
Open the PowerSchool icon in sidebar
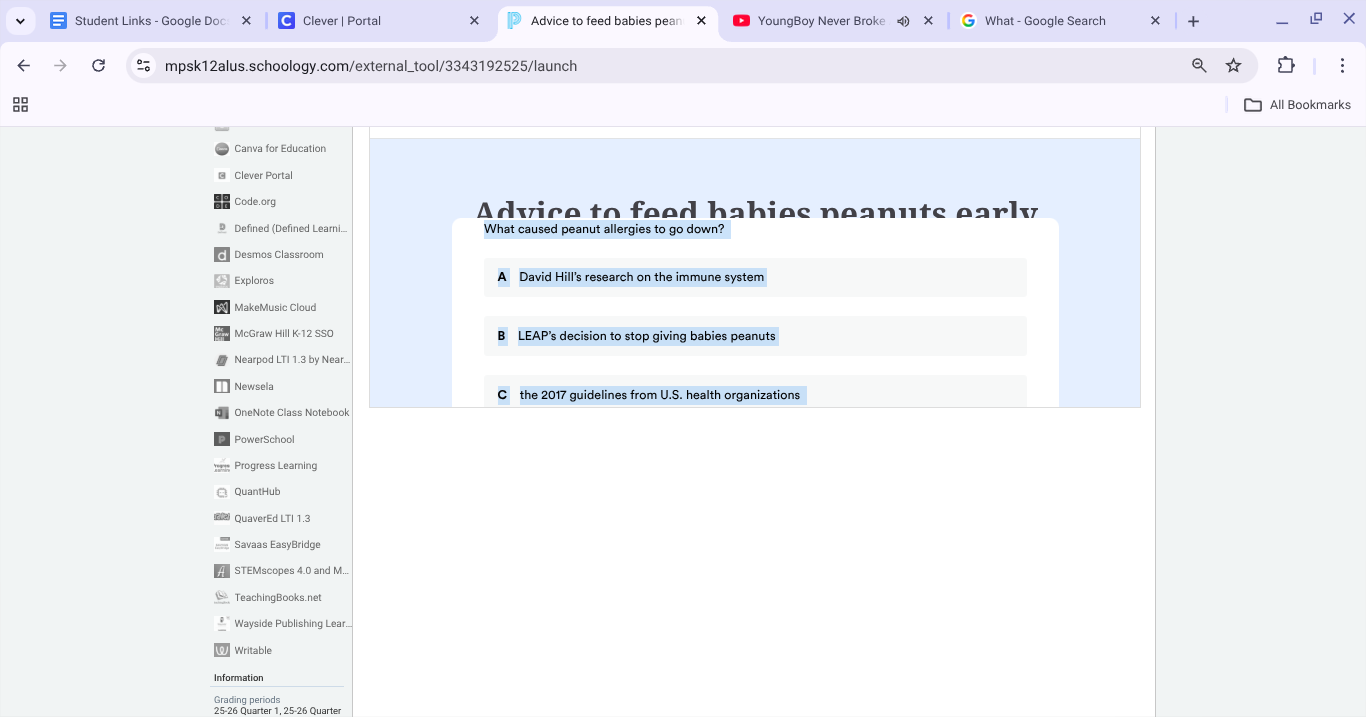coord(222,440)
